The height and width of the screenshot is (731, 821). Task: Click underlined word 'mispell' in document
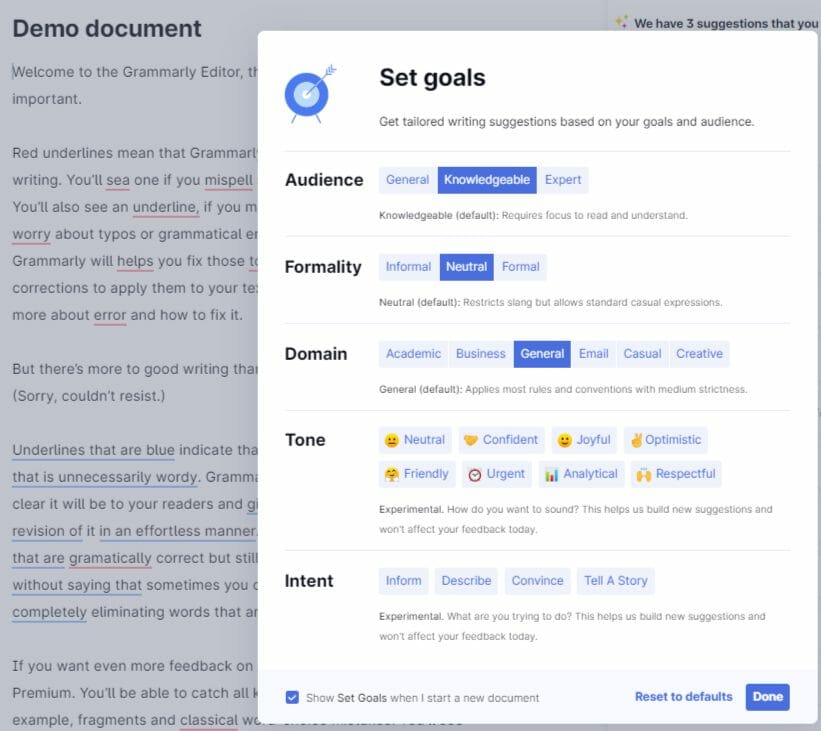pyautogui.click(x=229, y=180)
